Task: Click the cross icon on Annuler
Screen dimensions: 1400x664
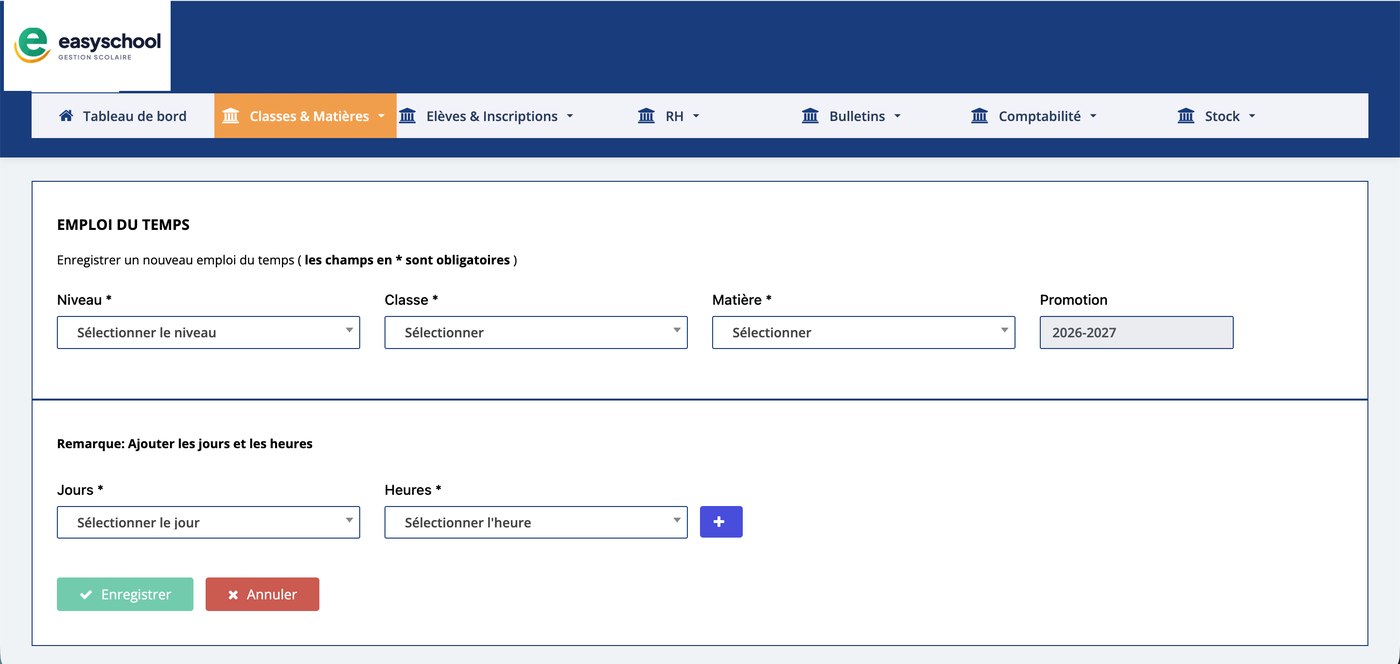Action: point(233,595)
